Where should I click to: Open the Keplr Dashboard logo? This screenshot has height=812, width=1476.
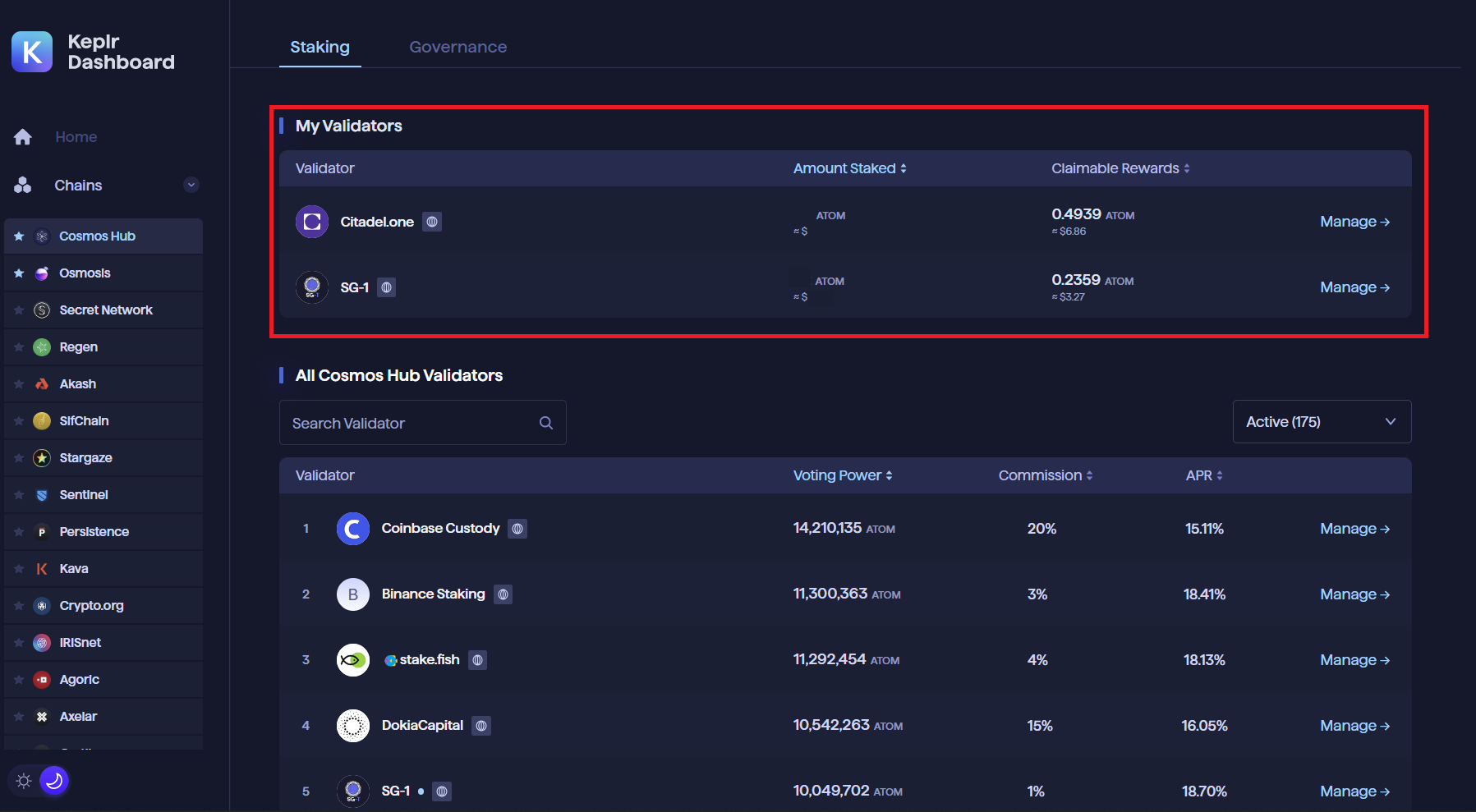click(x=32, y=52)
